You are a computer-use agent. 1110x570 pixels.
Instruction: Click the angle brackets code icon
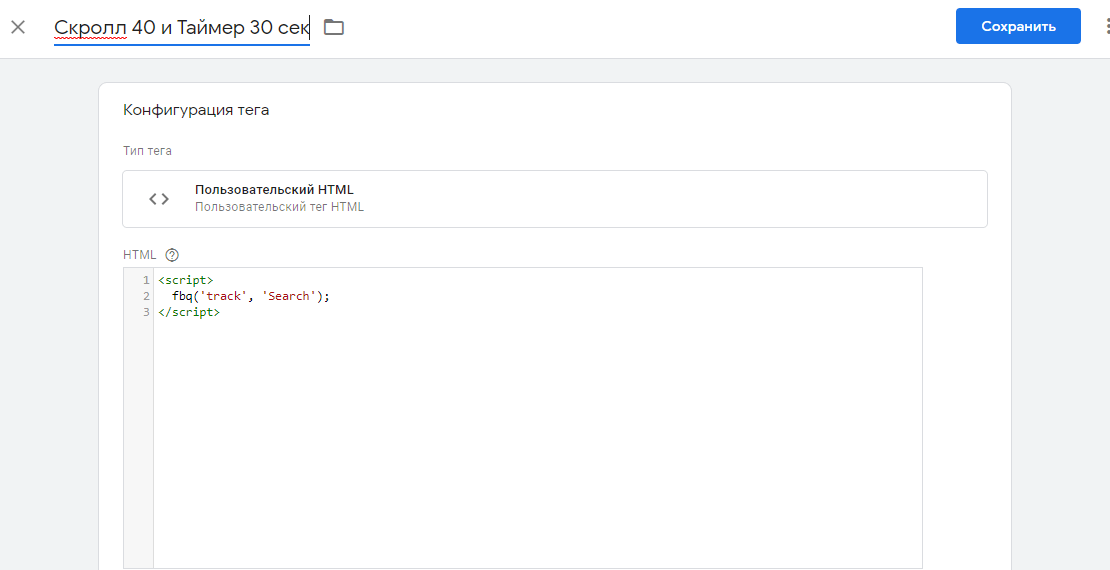coord(159,199)
